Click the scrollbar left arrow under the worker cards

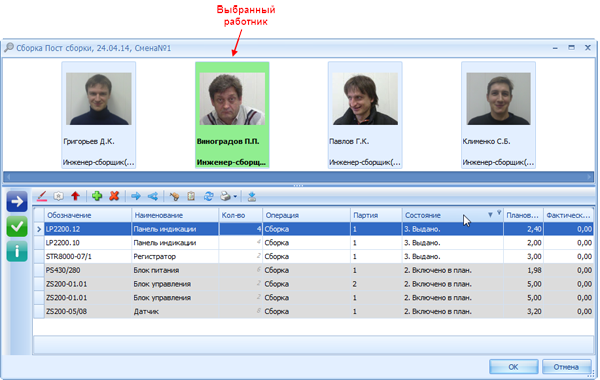coord(8,177)
